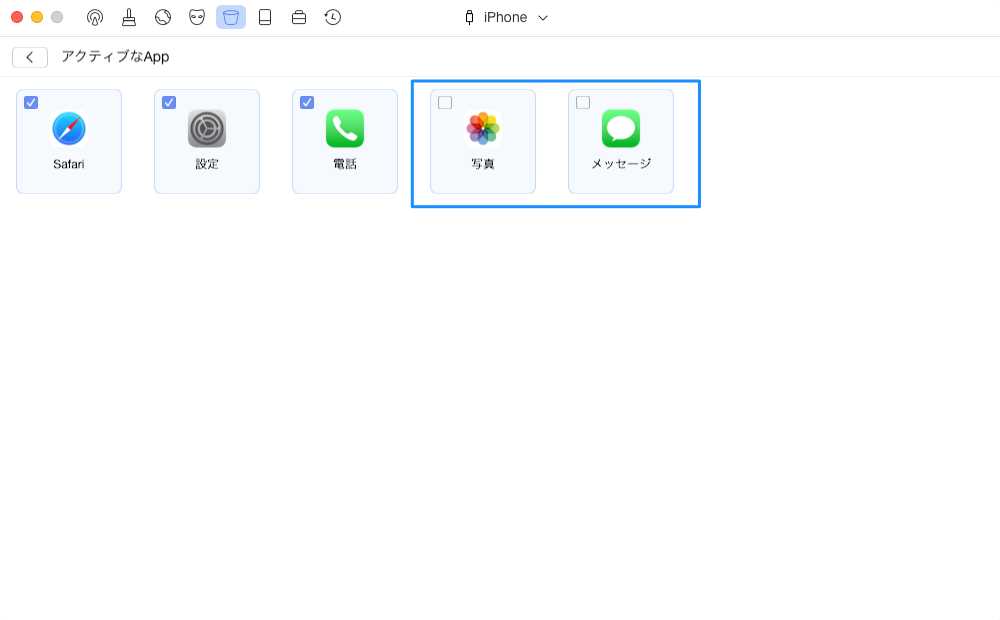Click the 写真 label text
Screen dimensions: 1000x620
pos(483,164)
